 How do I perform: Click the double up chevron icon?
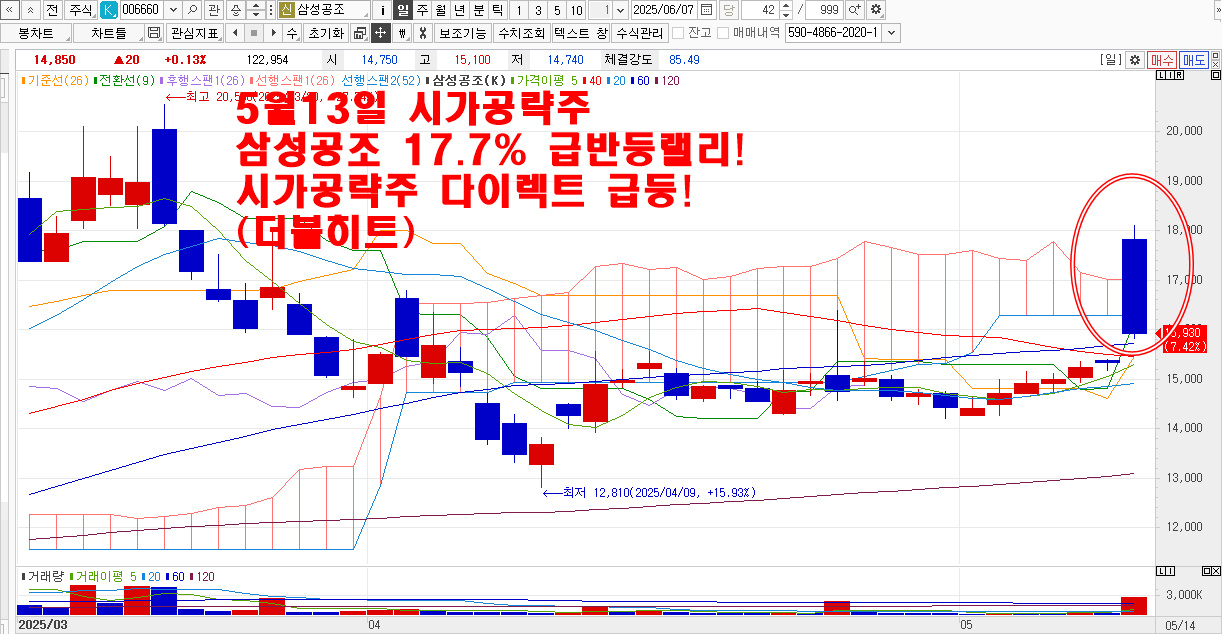pos(31,10)
